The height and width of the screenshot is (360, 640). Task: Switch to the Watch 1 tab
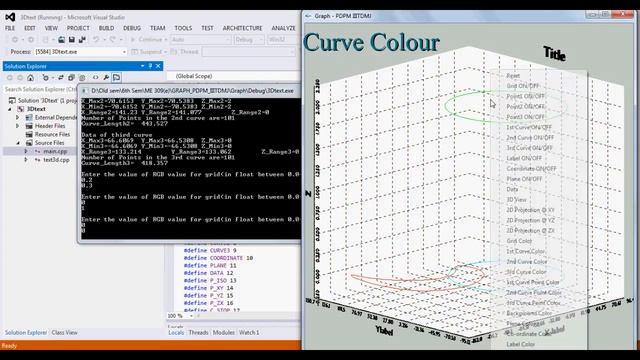[249, 333]
